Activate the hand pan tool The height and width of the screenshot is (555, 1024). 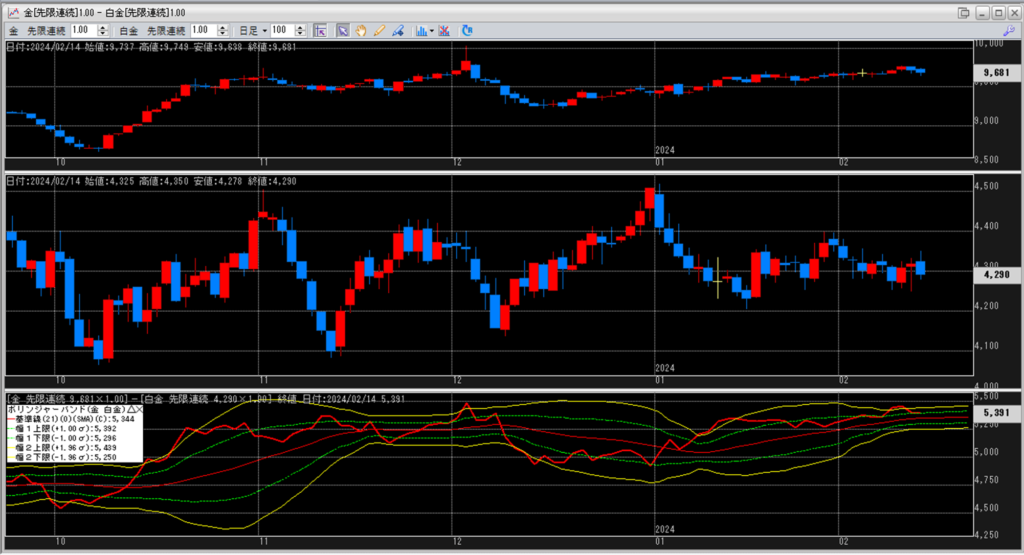coord(360,30)
